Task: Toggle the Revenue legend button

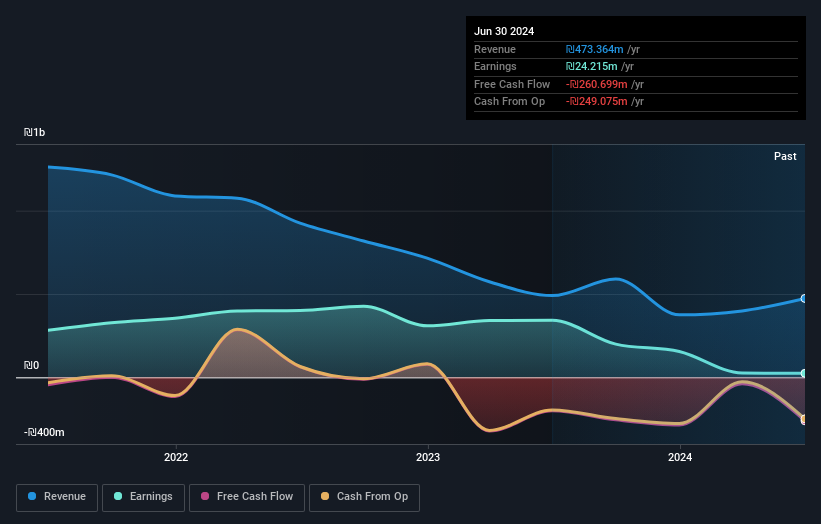Action: click(x=57, y=497)
